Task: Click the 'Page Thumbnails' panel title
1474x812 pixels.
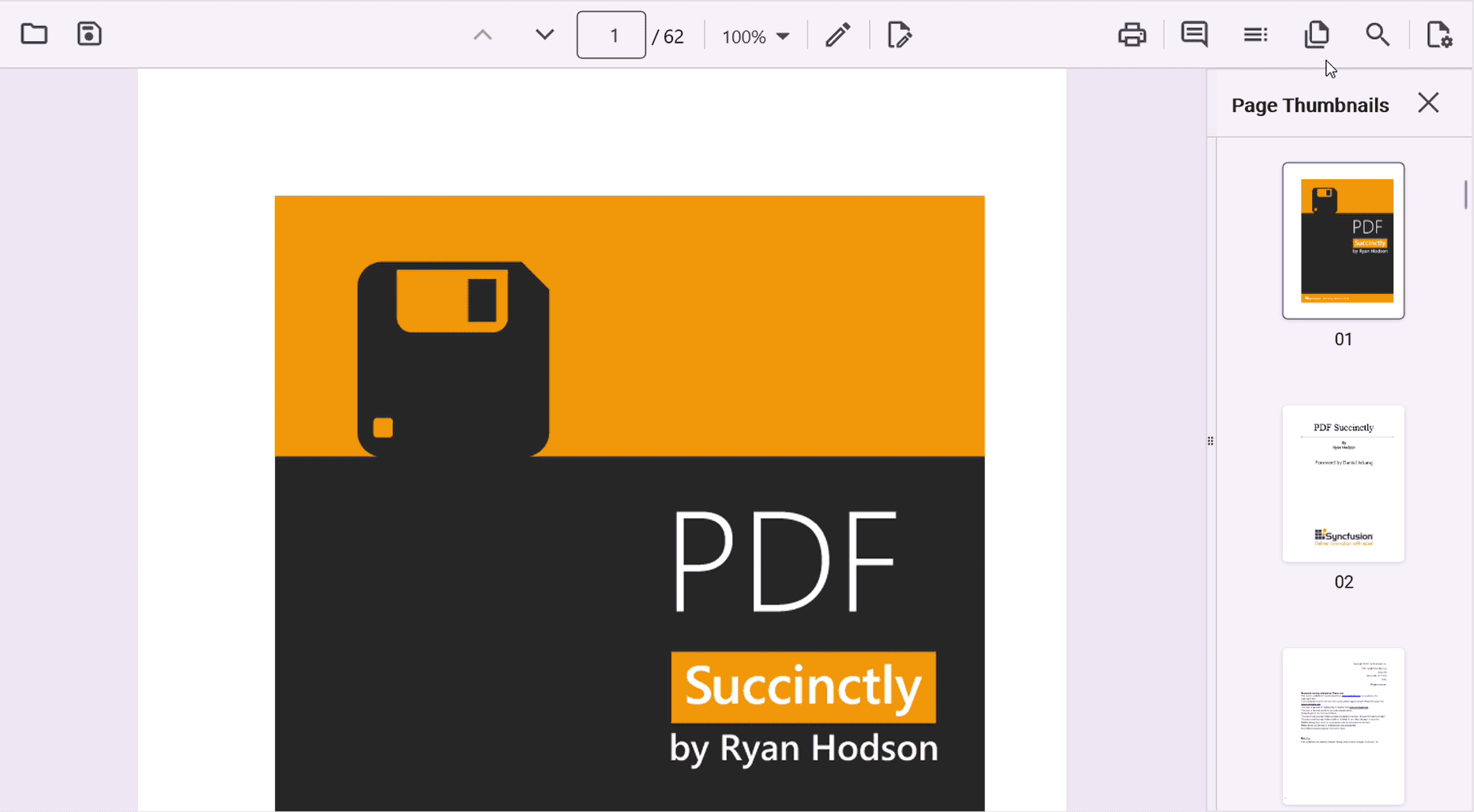Action: tap(1310, 105)
